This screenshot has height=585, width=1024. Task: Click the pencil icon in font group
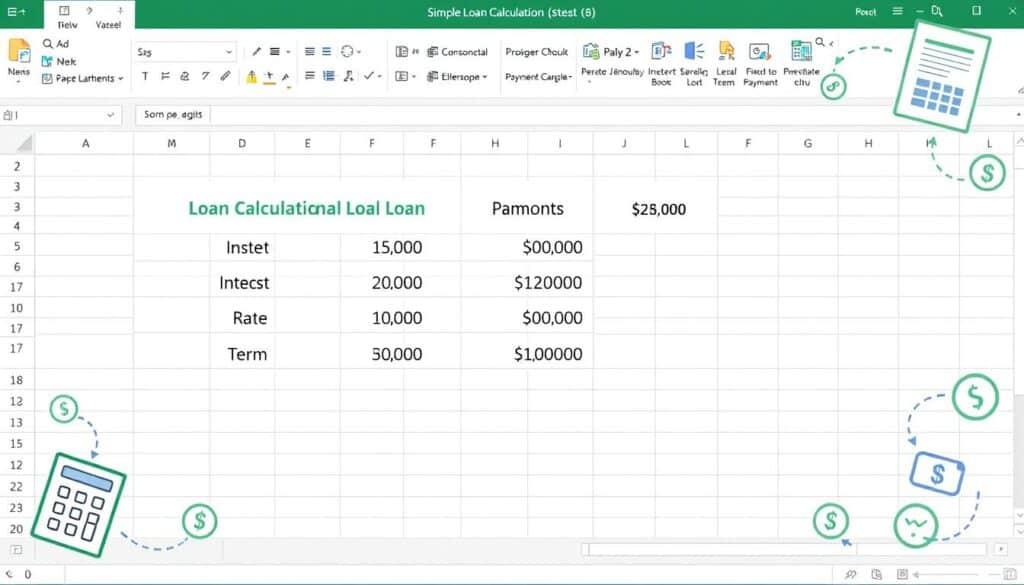[x=225, y=76]
